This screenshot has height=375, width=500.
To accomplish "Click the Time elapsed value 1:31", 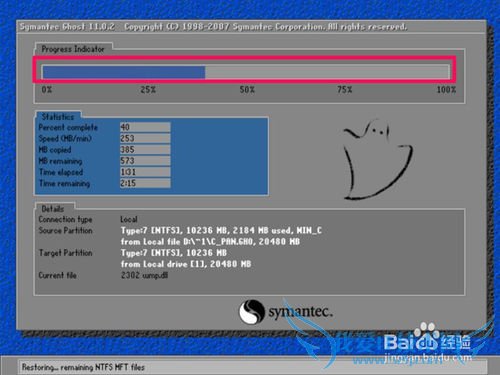I will [145, 172].
